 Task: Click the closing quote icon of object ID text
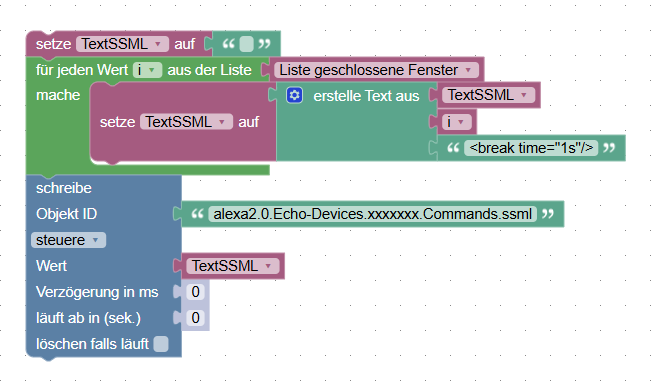coord(548,214)
